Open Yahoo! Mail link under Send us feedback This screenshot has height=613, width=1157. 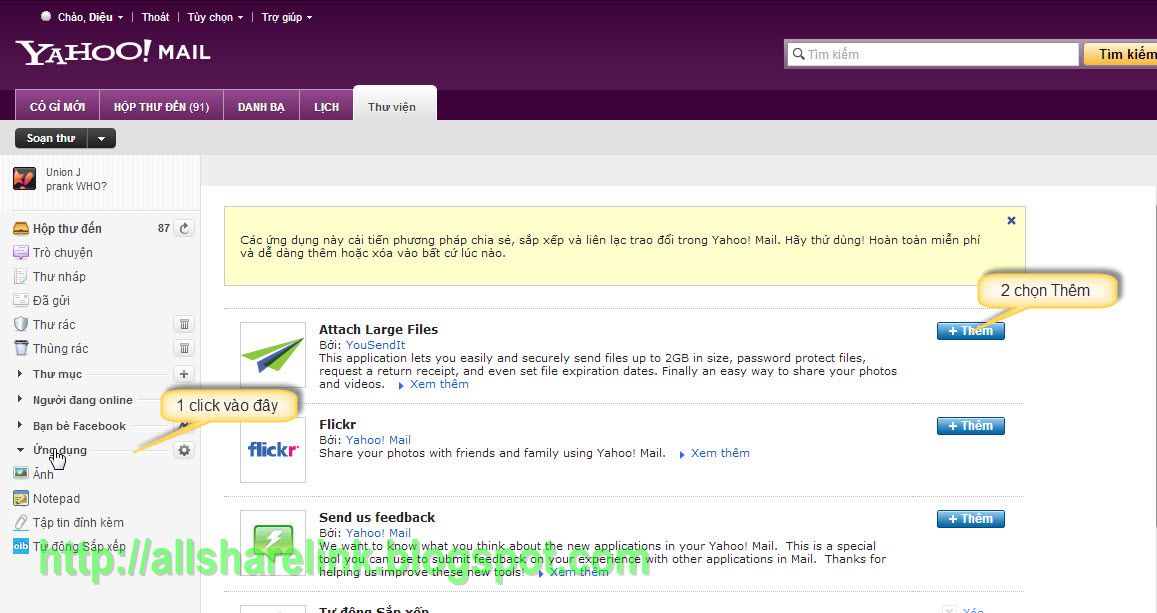coord(379,533)
